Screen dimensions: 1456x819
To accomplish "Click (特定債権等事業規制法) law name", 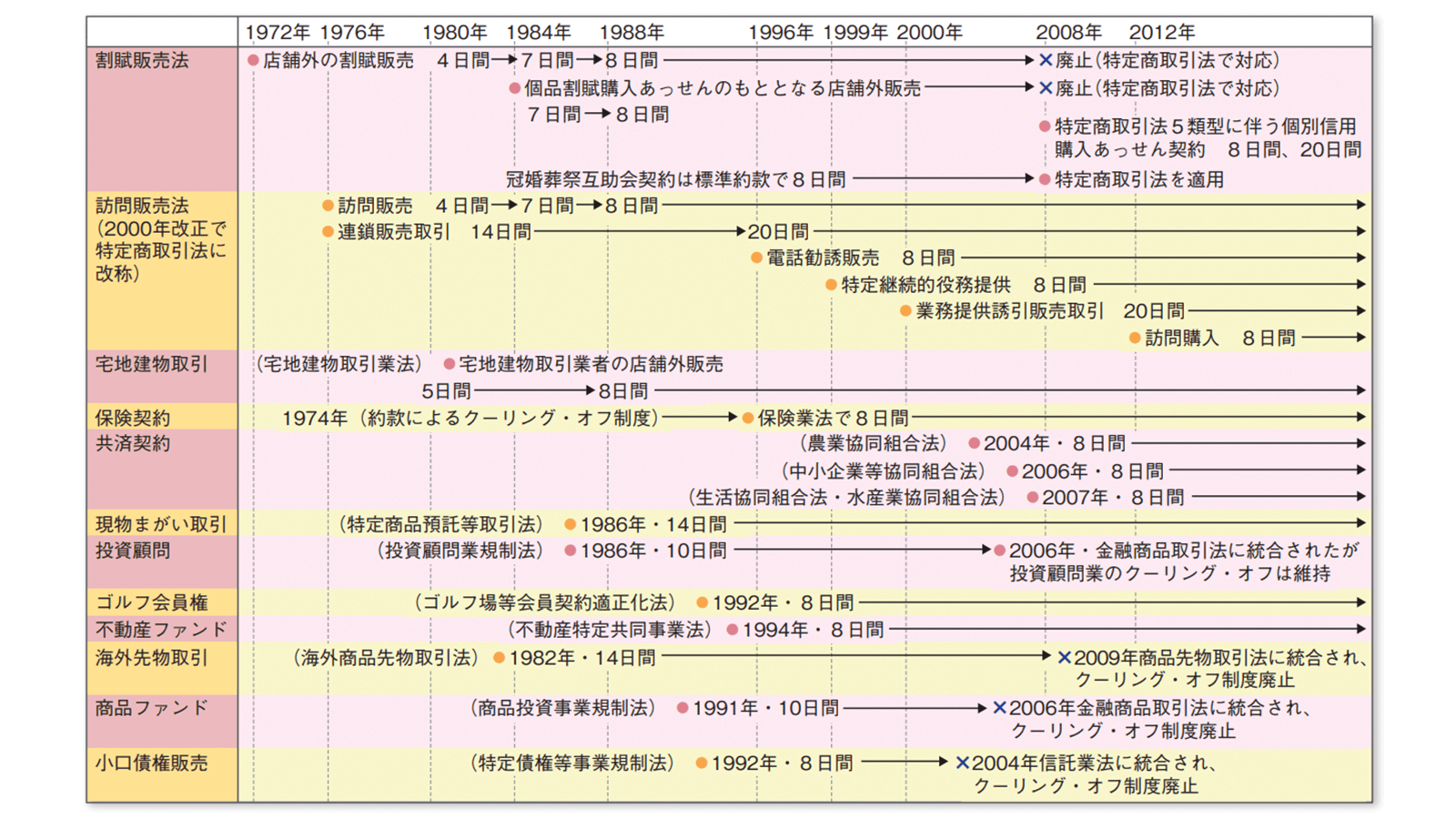I will coord(572,763).
